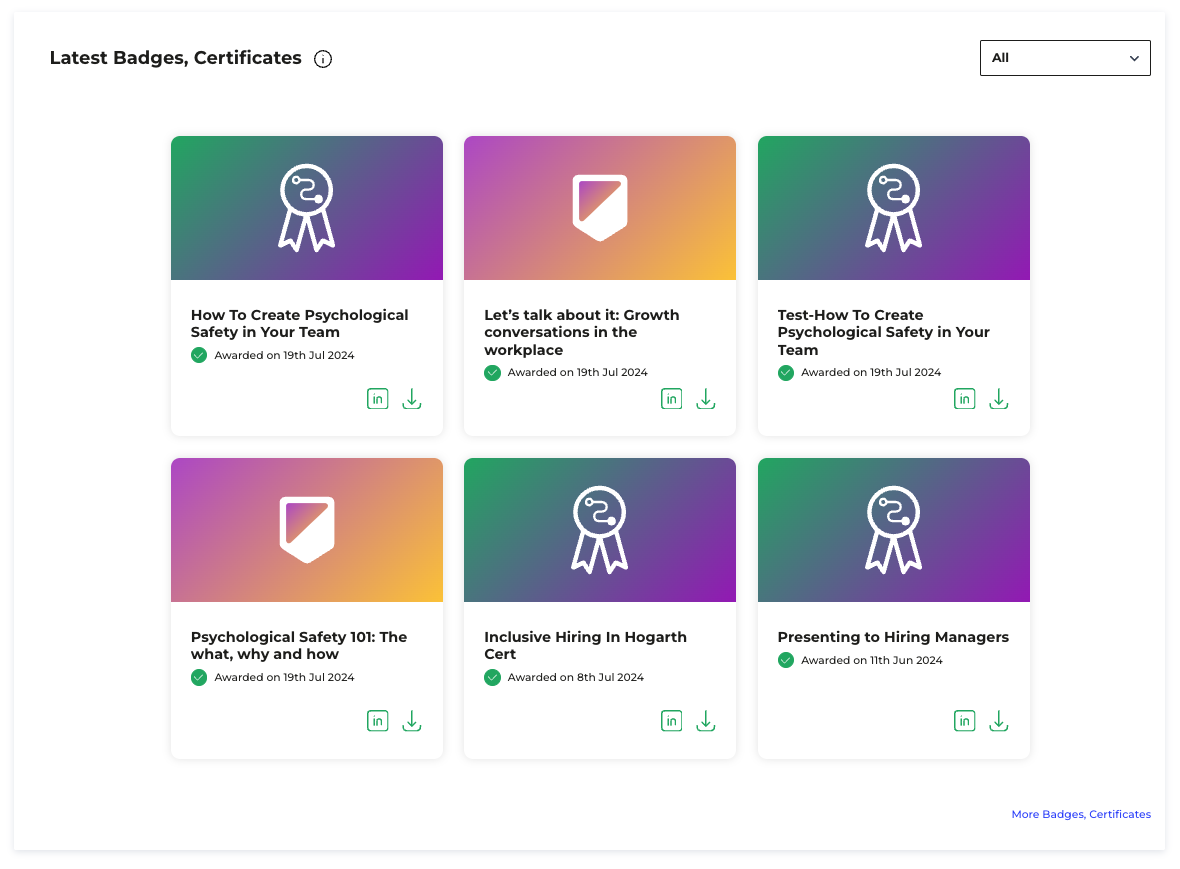Viewport: 1180px width, 869px height.
Task: Click the Test-How To Create banner image
Action: pos(893,208)
